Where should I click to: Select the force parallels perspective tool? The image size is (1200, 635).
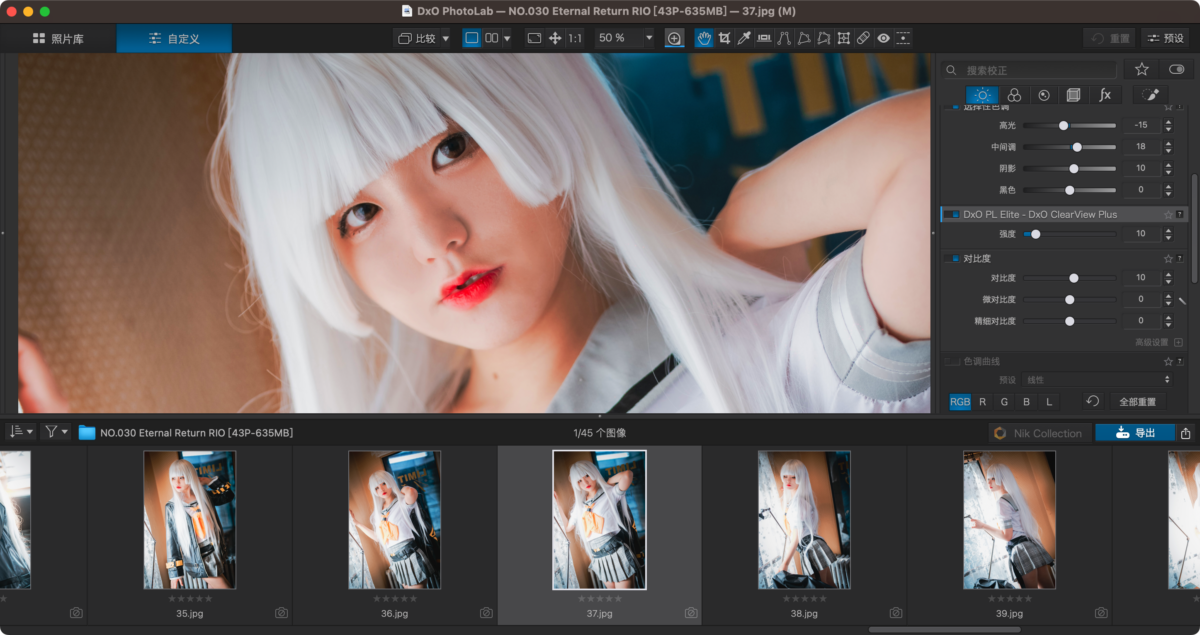coord(784,38)
